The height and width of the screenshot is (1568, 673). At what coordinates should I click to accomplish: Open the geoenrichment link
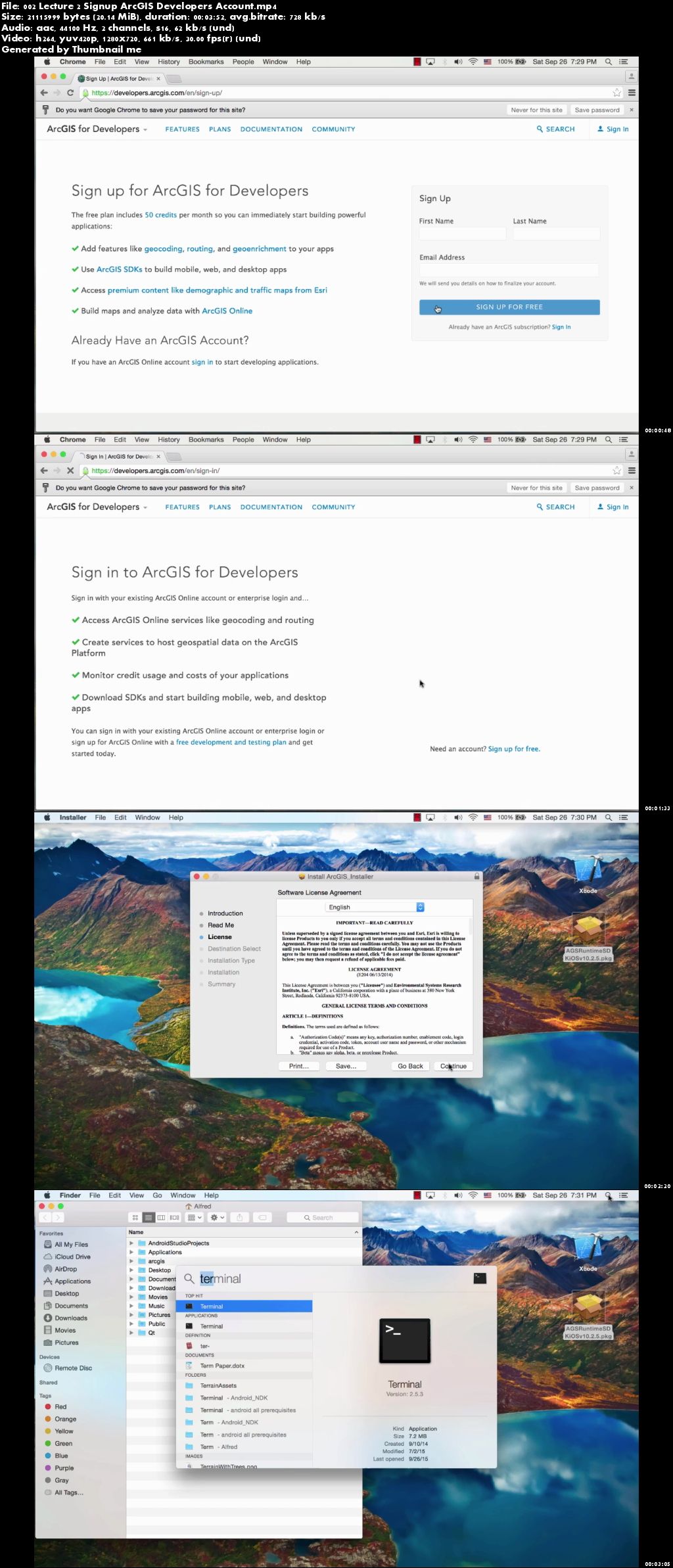pos(260,249)
